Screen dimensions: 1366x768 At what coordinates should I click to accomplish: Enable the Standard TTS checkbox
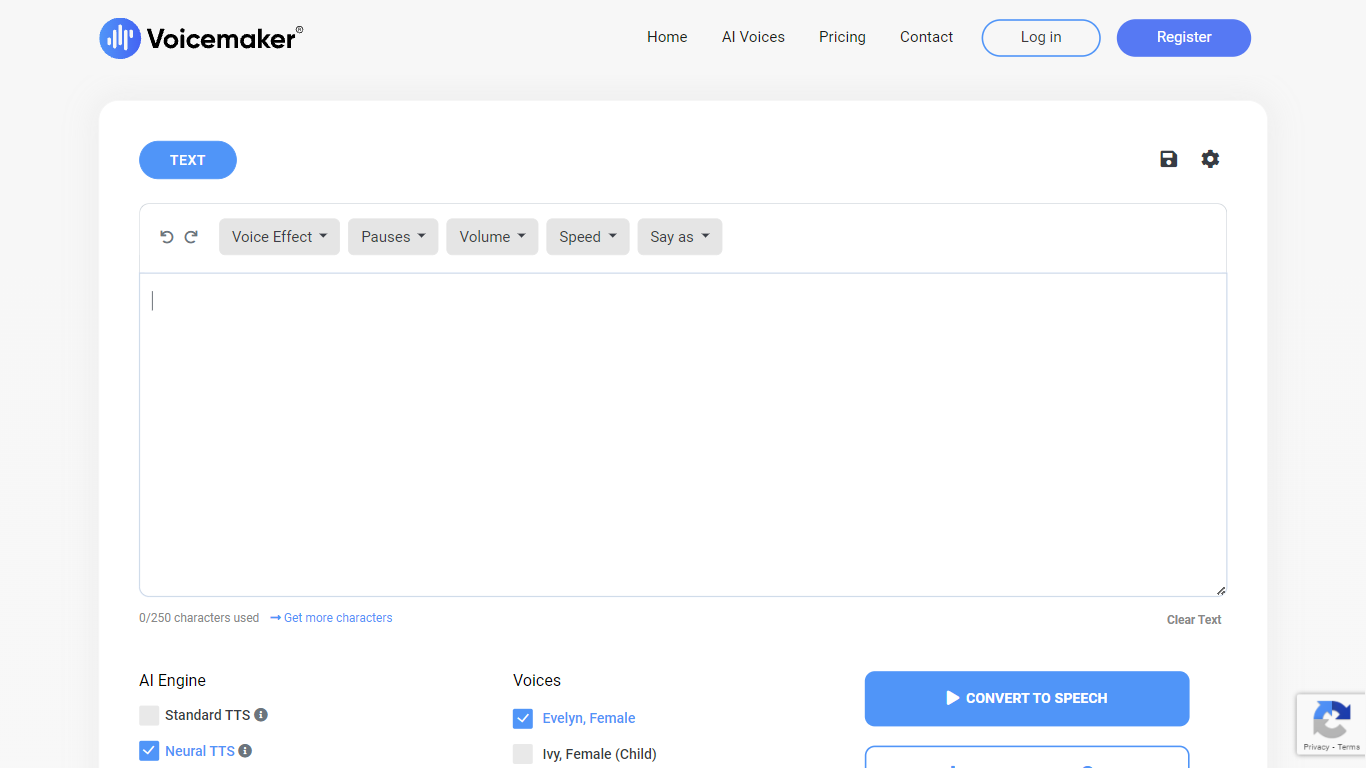click(x=149, y=715)
